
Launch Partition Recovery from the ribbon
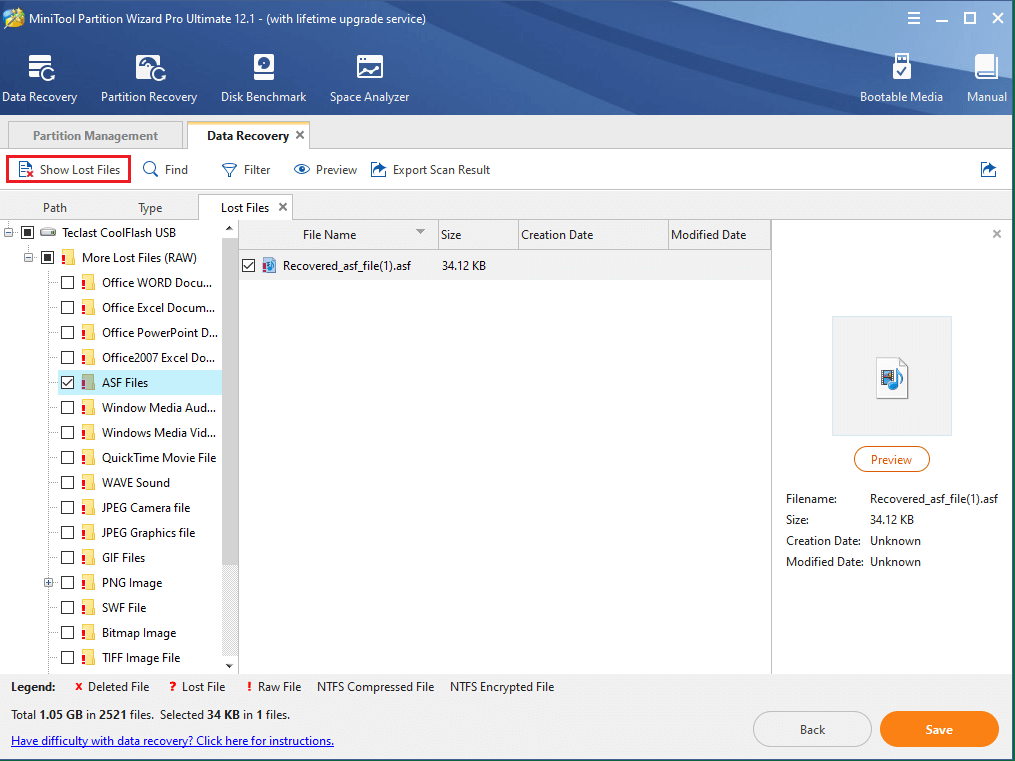pyautogui.click(x=150, y=68)
